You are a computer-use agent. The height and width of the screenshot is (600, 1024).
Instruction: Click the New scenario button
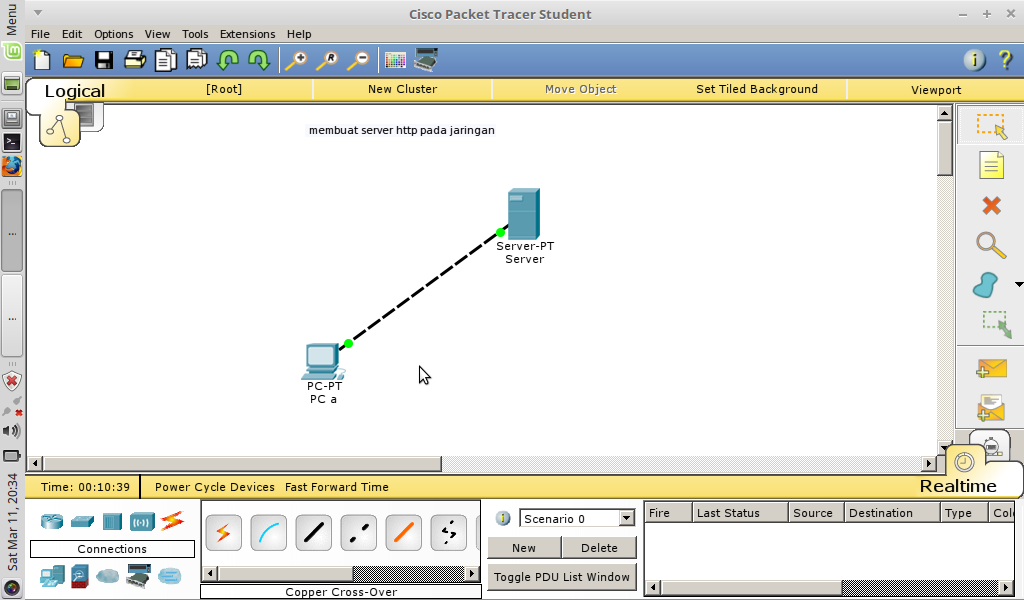pyautogui.click(x=524, y=547)
